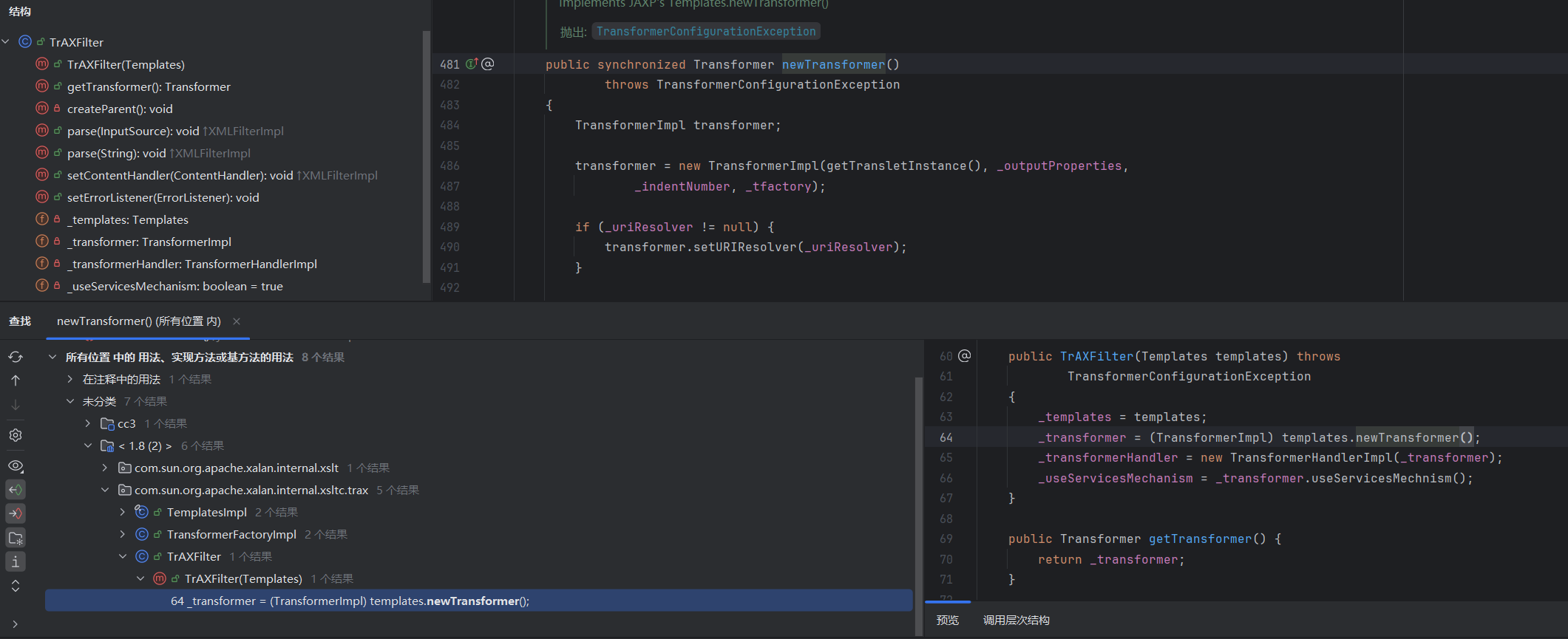Switch to the 调用层次结构 tab
Viewport: 1568px width, 639px height.
click(1016, 621)
